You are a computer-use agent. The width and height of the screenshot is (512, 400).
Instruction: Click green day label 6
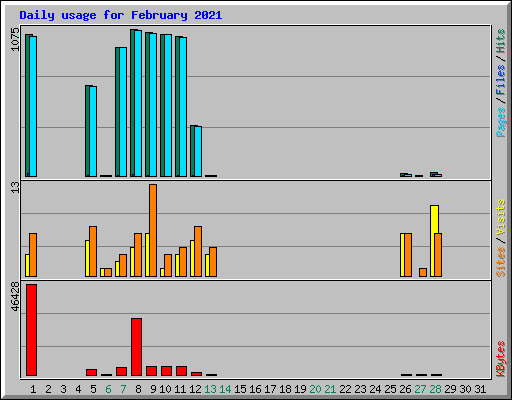108,389
